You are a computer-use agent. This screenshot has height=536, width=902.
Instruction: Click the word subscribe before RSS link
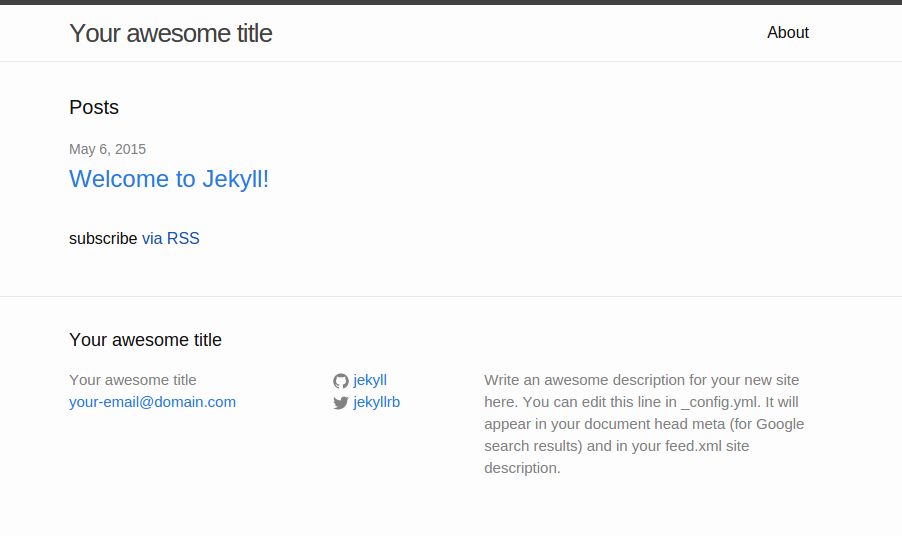103,238
